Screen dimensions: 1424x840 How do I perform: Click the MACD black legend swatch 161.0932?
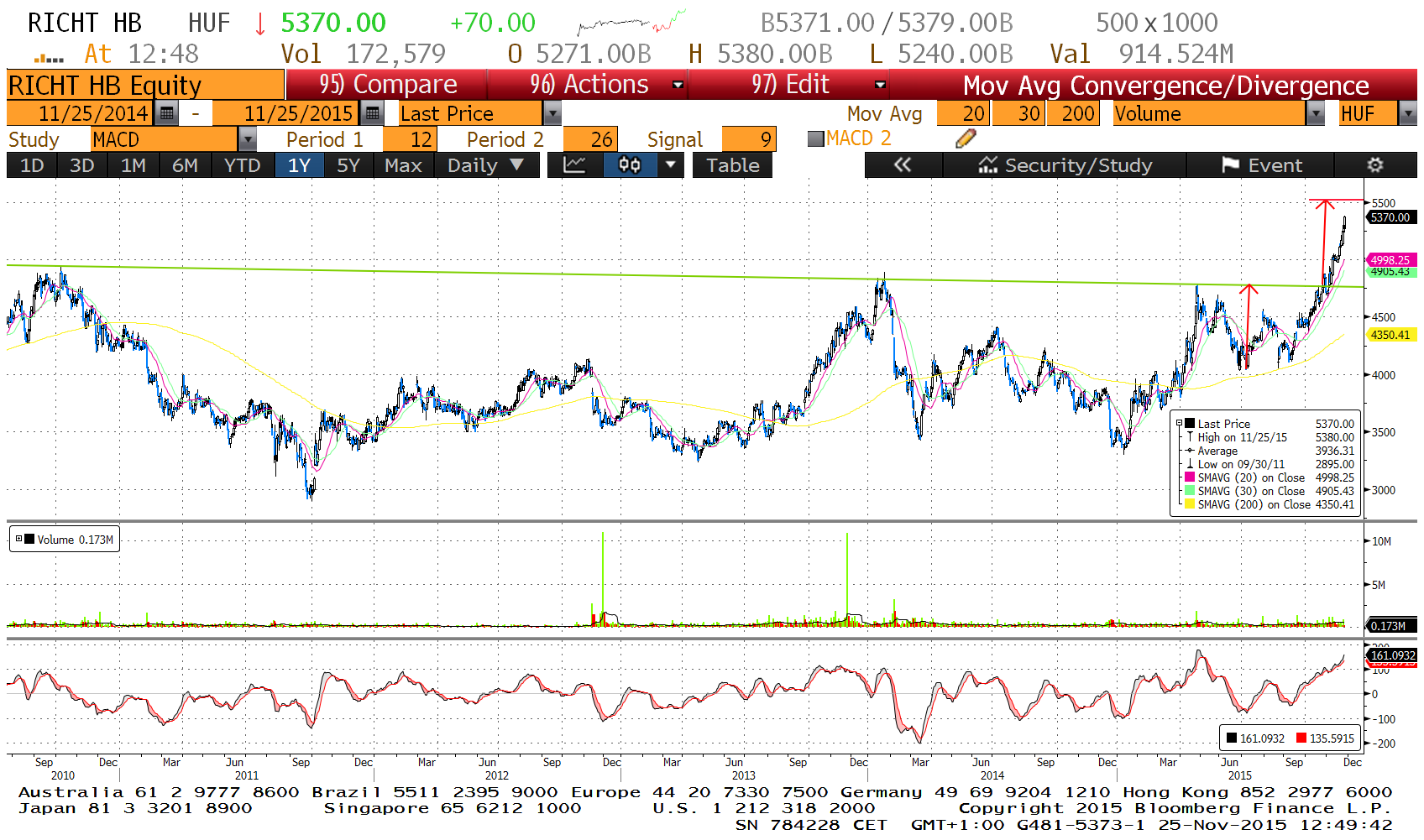(x=1232, y=738)
